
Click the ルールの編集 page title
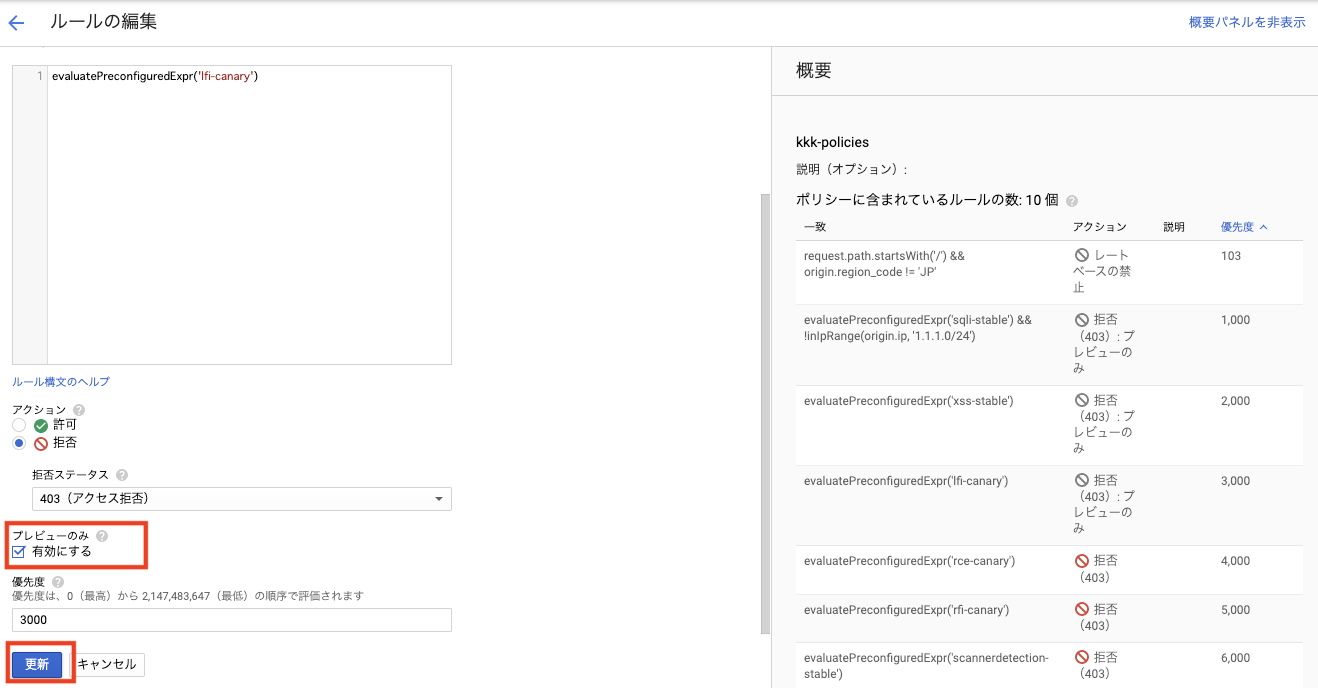pos(103,21)
